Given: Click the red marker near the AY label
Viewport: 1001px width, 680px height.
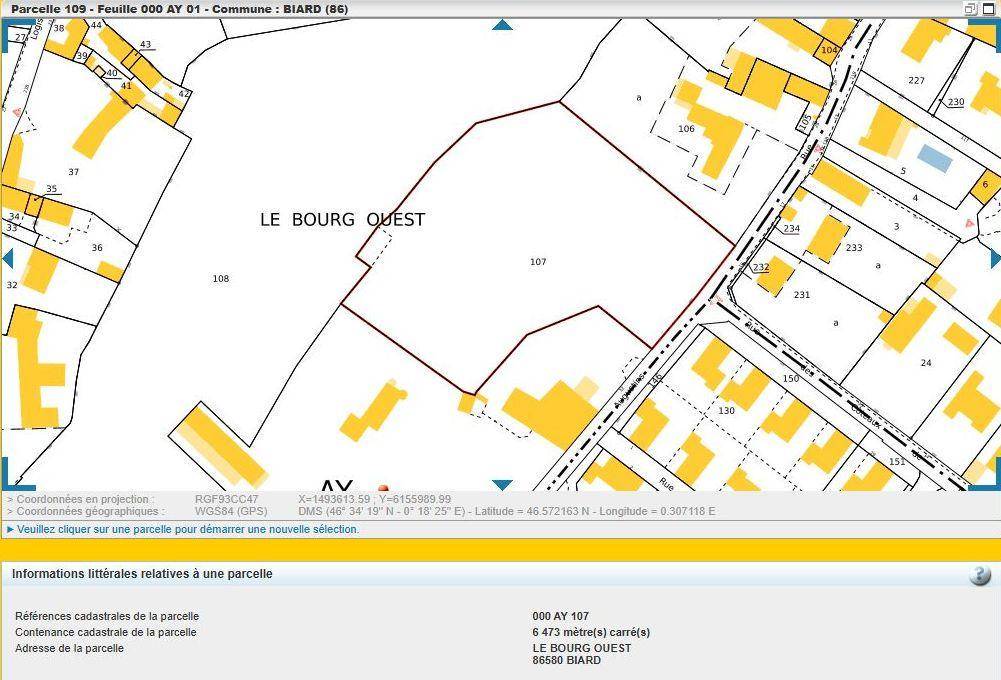Looking at the screenshot, I should pyautogui.click(x=382, y=489).
